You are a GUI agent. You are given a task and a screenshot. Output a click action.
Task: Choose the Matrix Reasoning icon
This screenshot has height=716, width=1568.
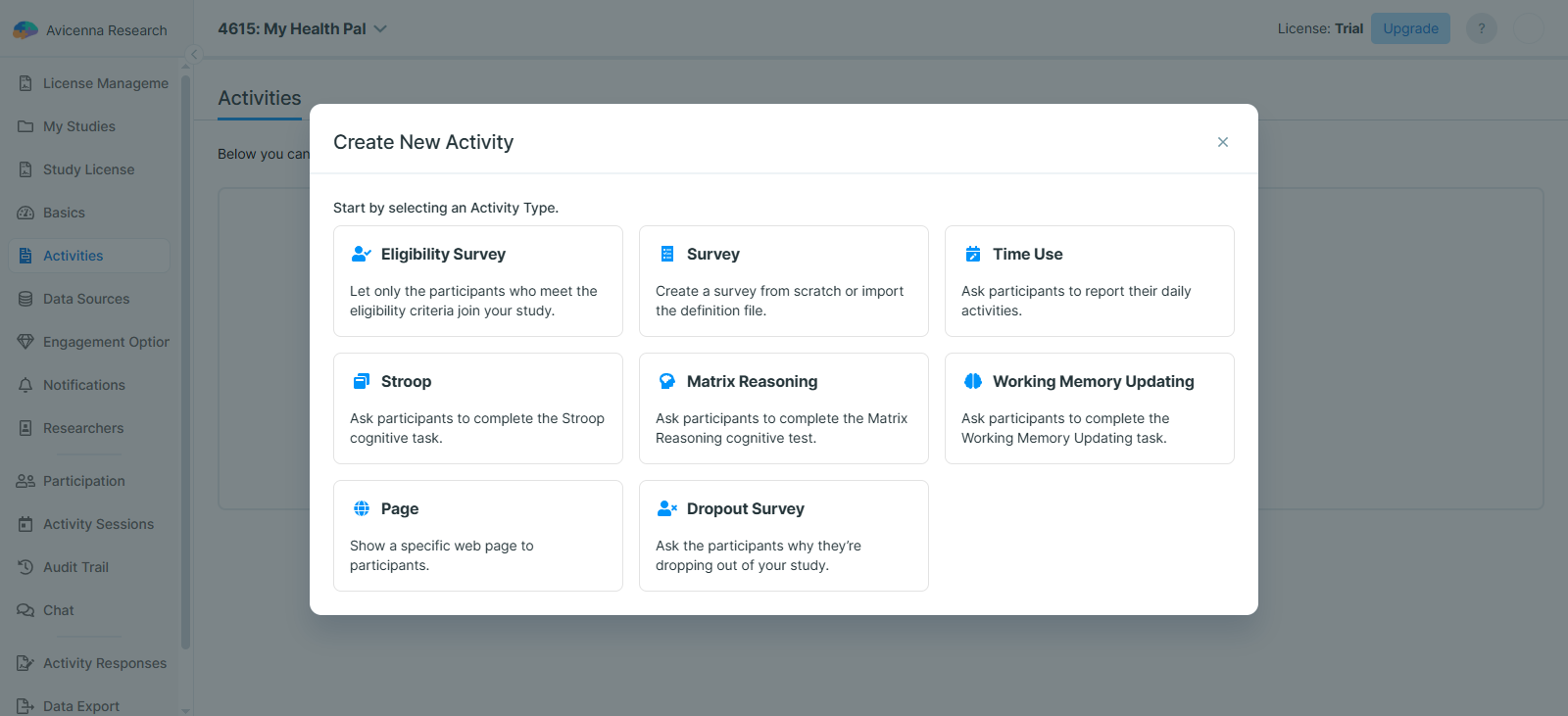[x=667, y=382]
